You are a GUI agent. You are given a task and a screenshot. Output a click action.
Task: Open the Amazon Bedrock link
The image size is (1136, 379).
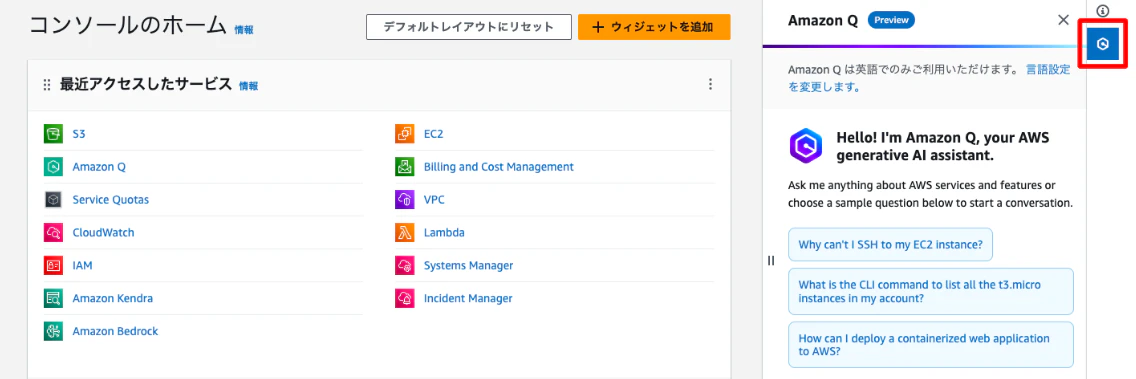click(x=115, y=331)
